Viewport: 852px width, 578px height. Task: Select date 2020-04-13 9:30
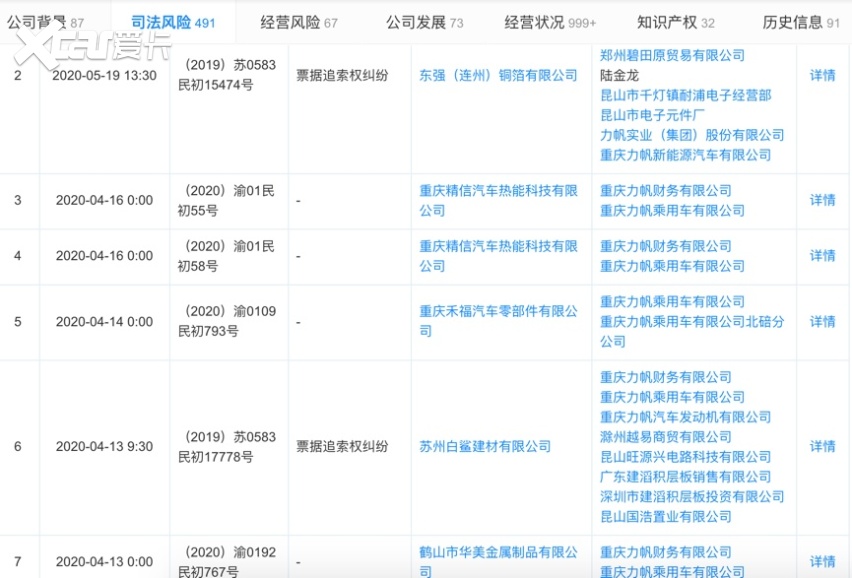point(104,447)
